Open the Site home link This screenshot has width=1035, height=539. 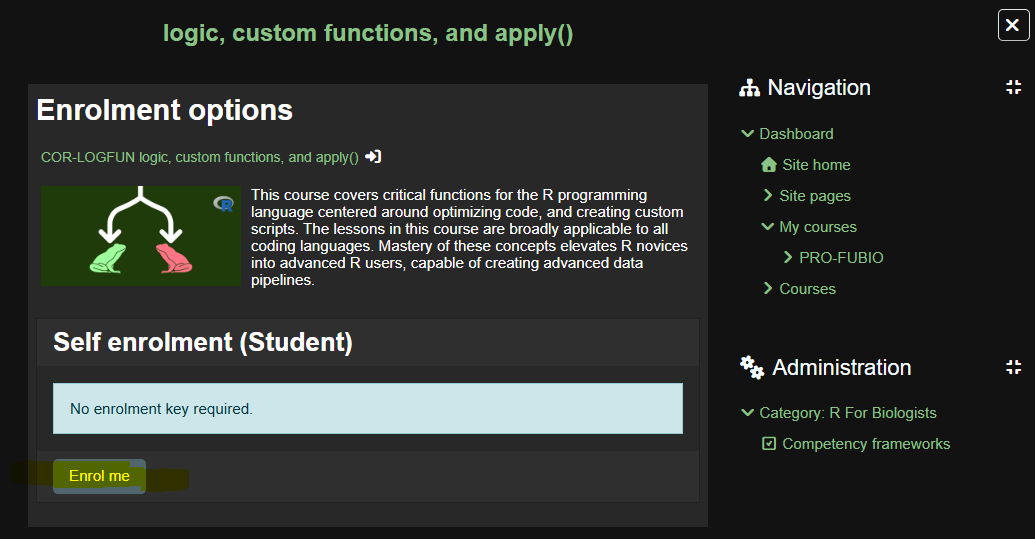point(816,165)
